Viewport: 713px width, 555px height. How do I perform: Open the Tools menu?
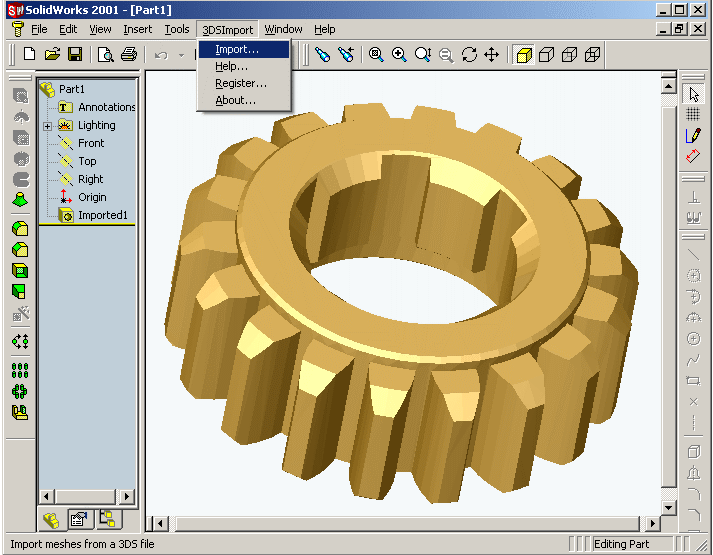coord(177,29)
